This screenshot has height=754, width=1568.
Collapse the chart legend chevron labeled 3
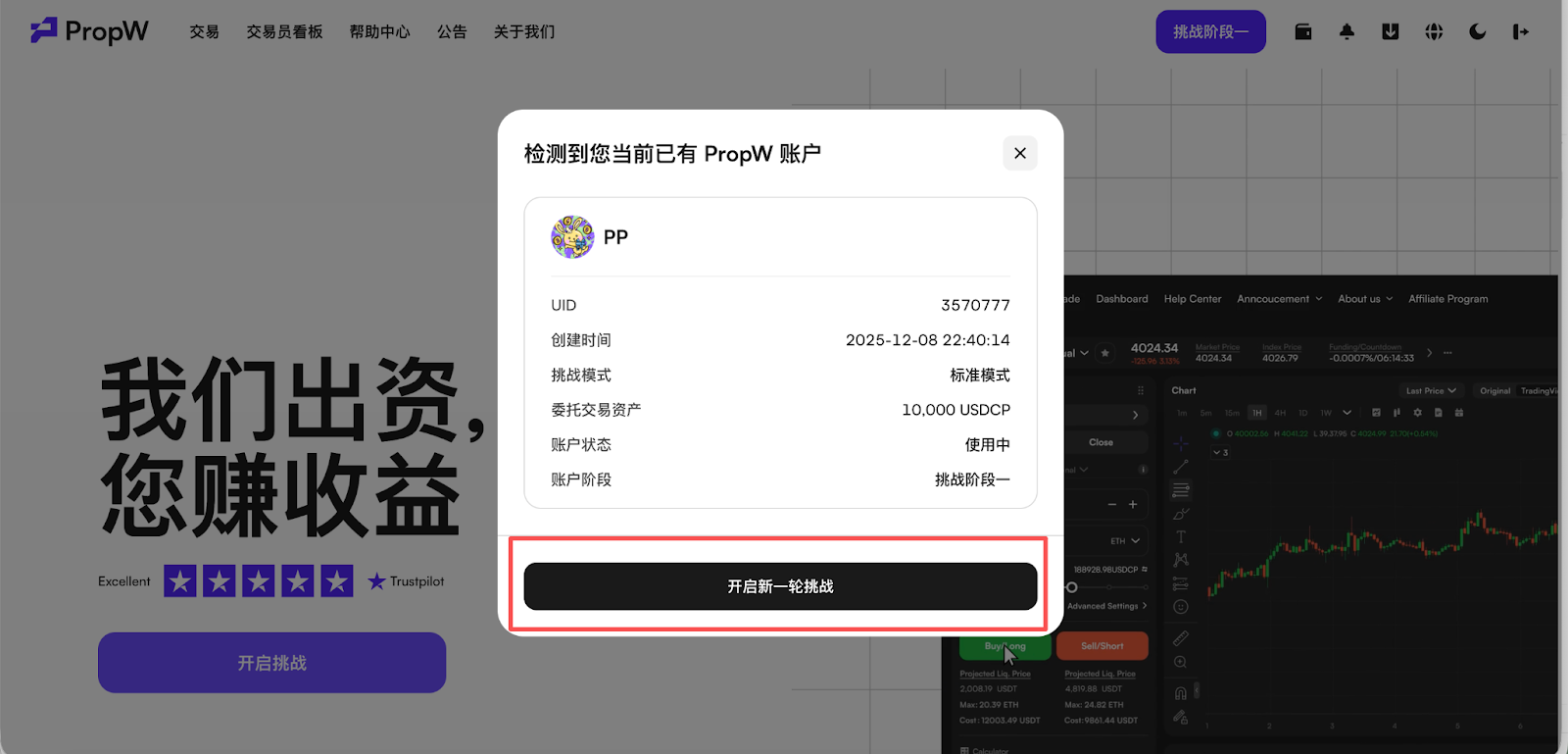click(1221, 453)
